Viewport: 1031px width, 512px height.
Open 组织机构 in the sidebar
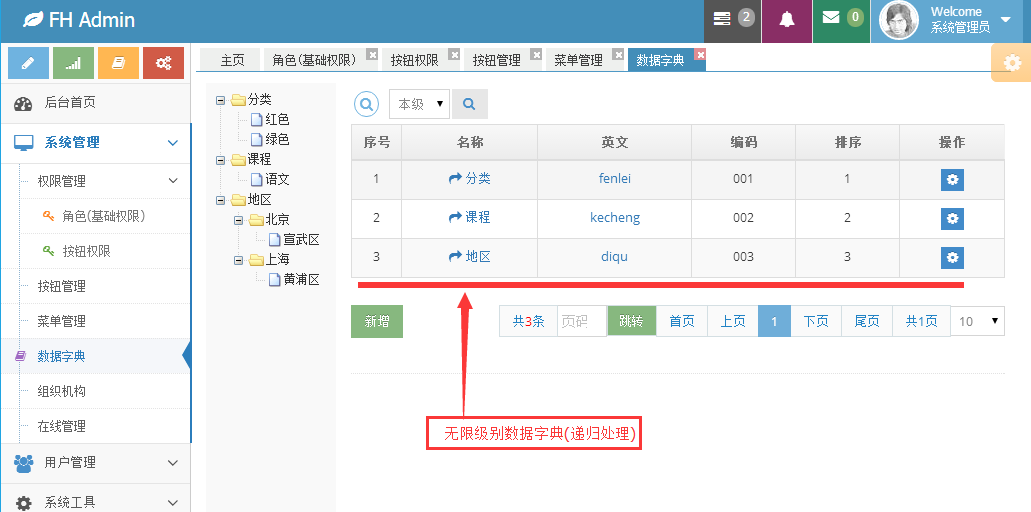point(62,392)
